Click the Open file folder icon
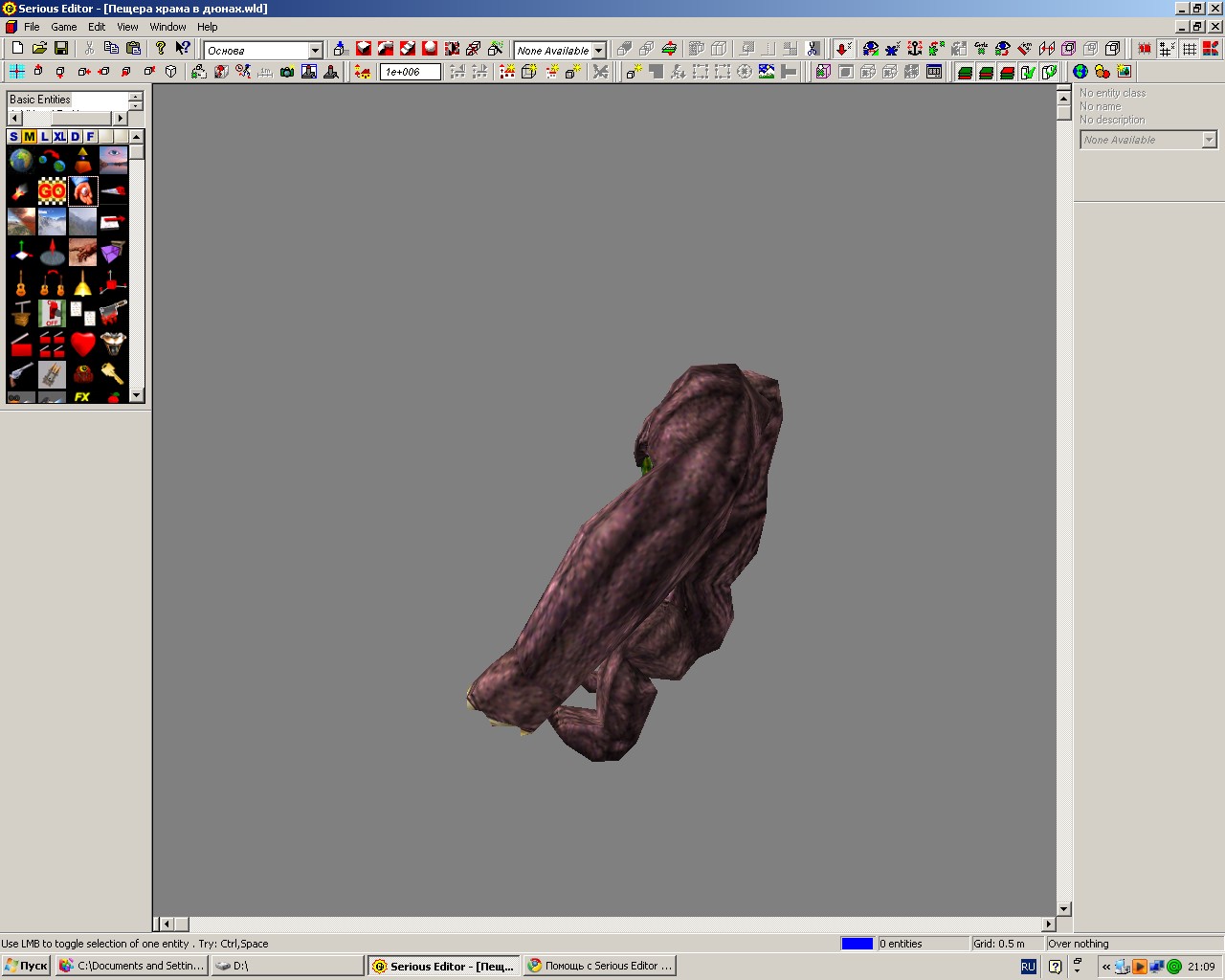 coord(39,48)
